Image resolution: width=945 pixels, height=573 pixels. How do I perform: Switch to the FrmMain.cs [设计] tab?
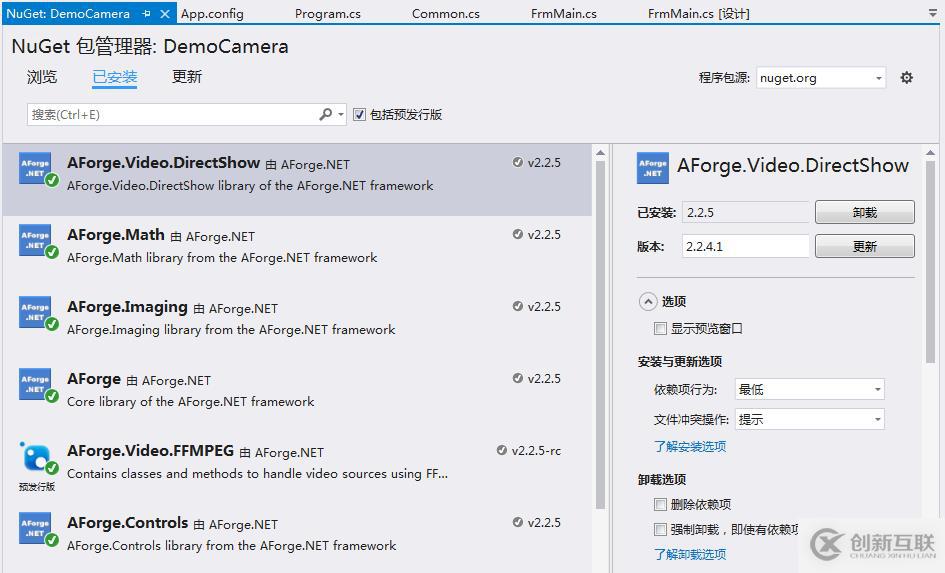point(699,13)
